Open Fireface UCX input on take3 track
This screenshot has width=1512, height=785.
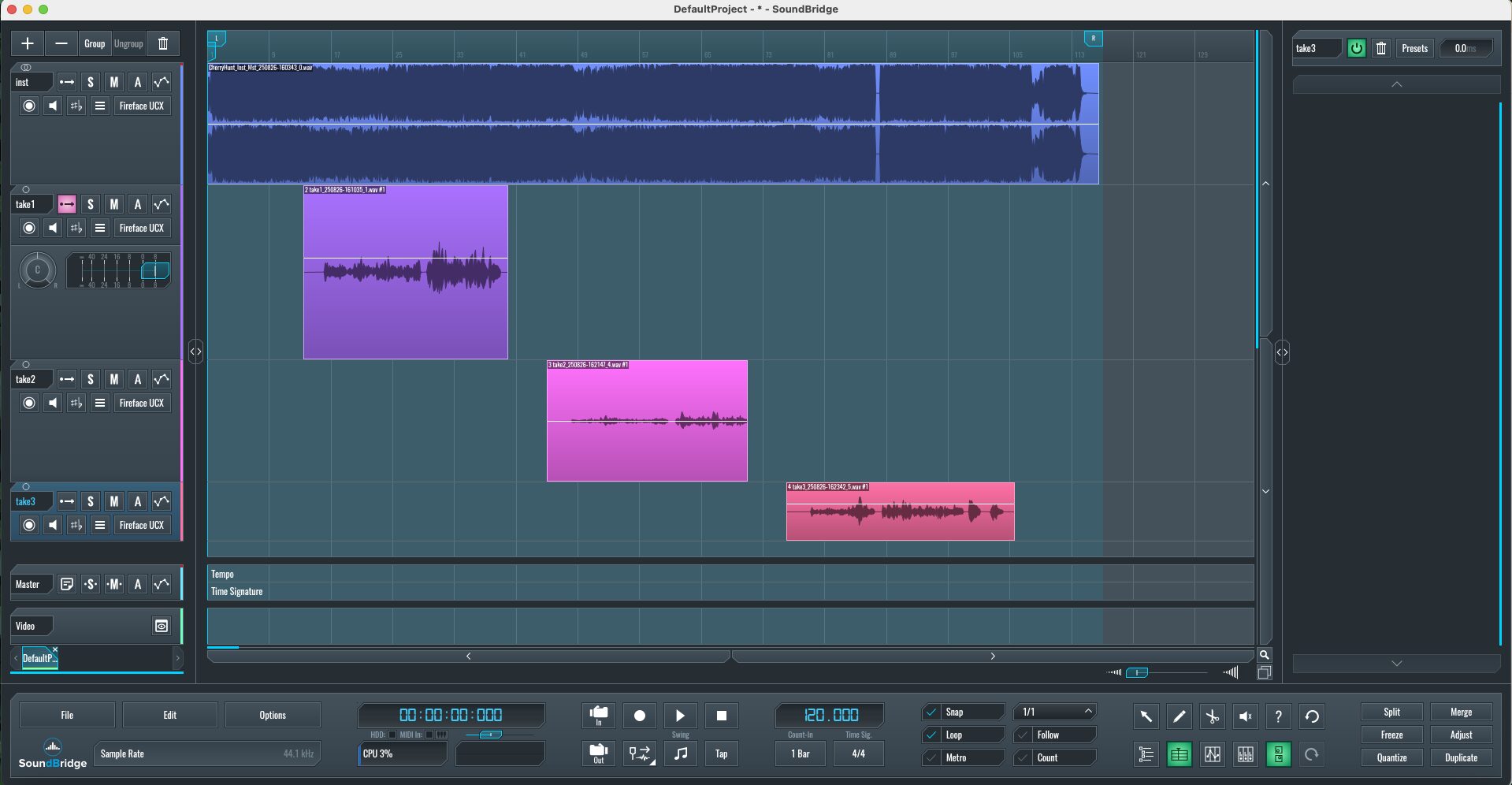(142, 525)
